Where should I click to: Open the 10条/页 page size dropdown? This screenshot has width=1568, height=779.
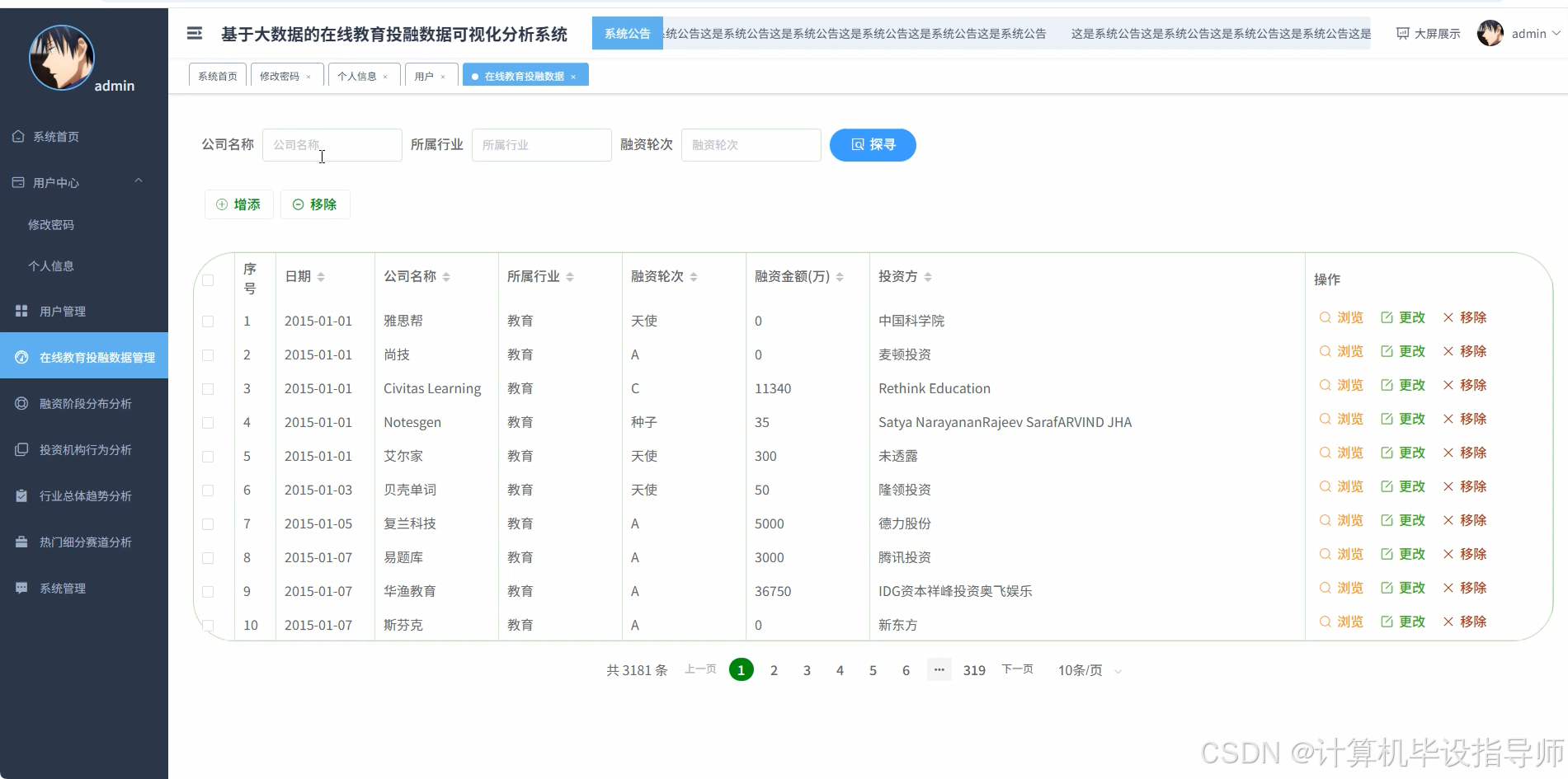(1090, 670)
